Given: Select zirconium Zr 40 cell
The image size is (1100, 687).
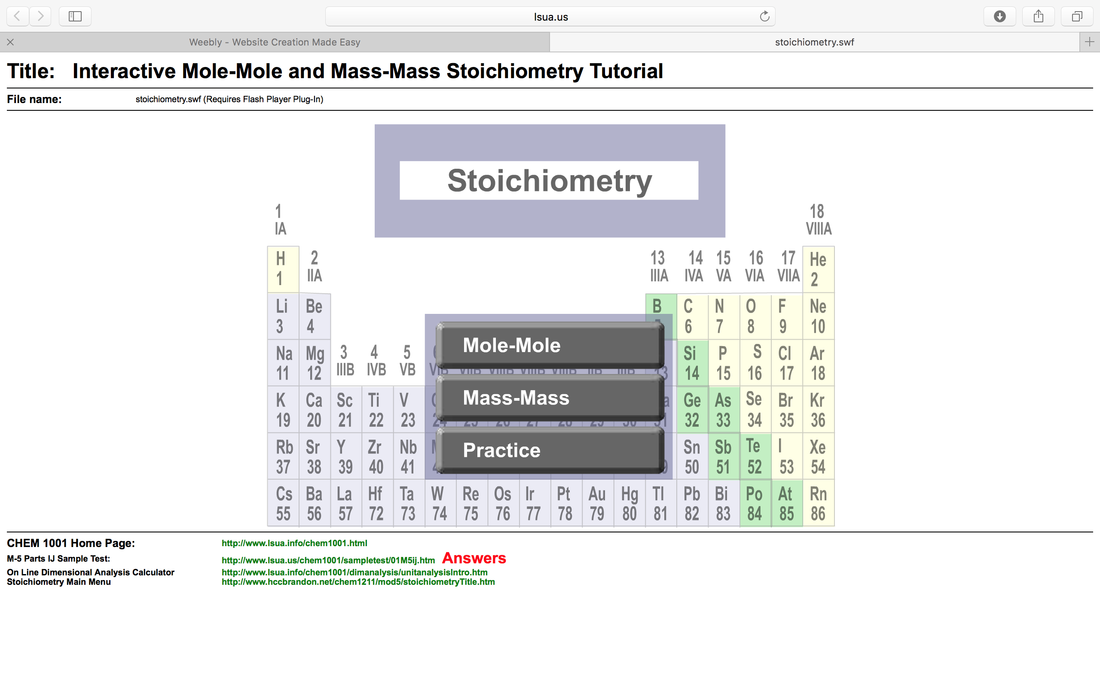Looking at the screenshot, I should (x=377, y=456).
